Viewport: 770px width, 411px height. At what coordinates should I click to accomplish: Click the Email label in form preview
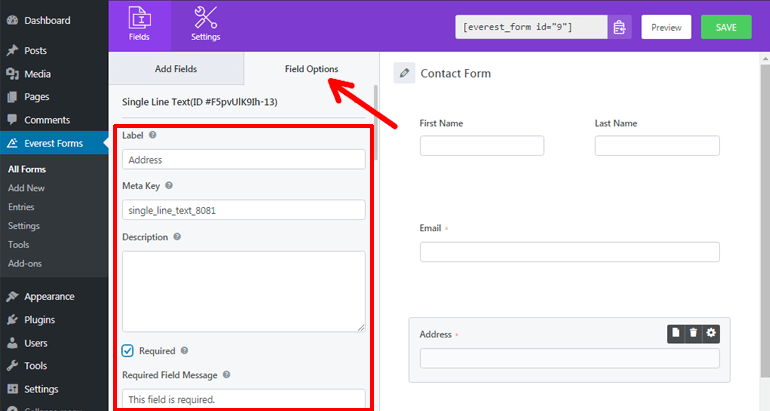pyautogui.click(x=430, y=228)
